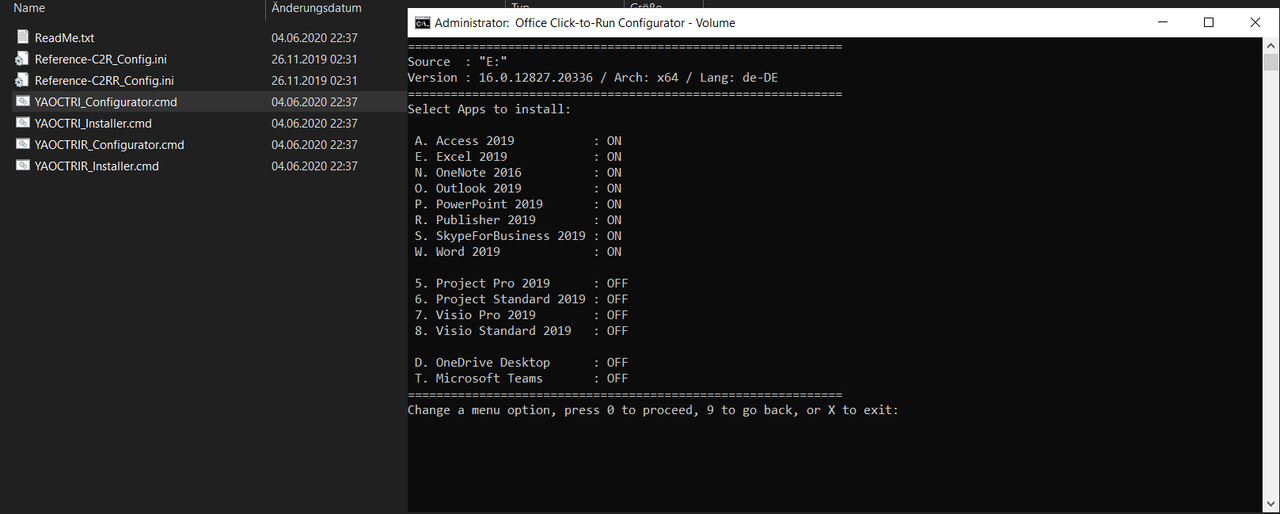Click the Excel 2019 option line
1280x514 pixels.
[x=518, y=157]
